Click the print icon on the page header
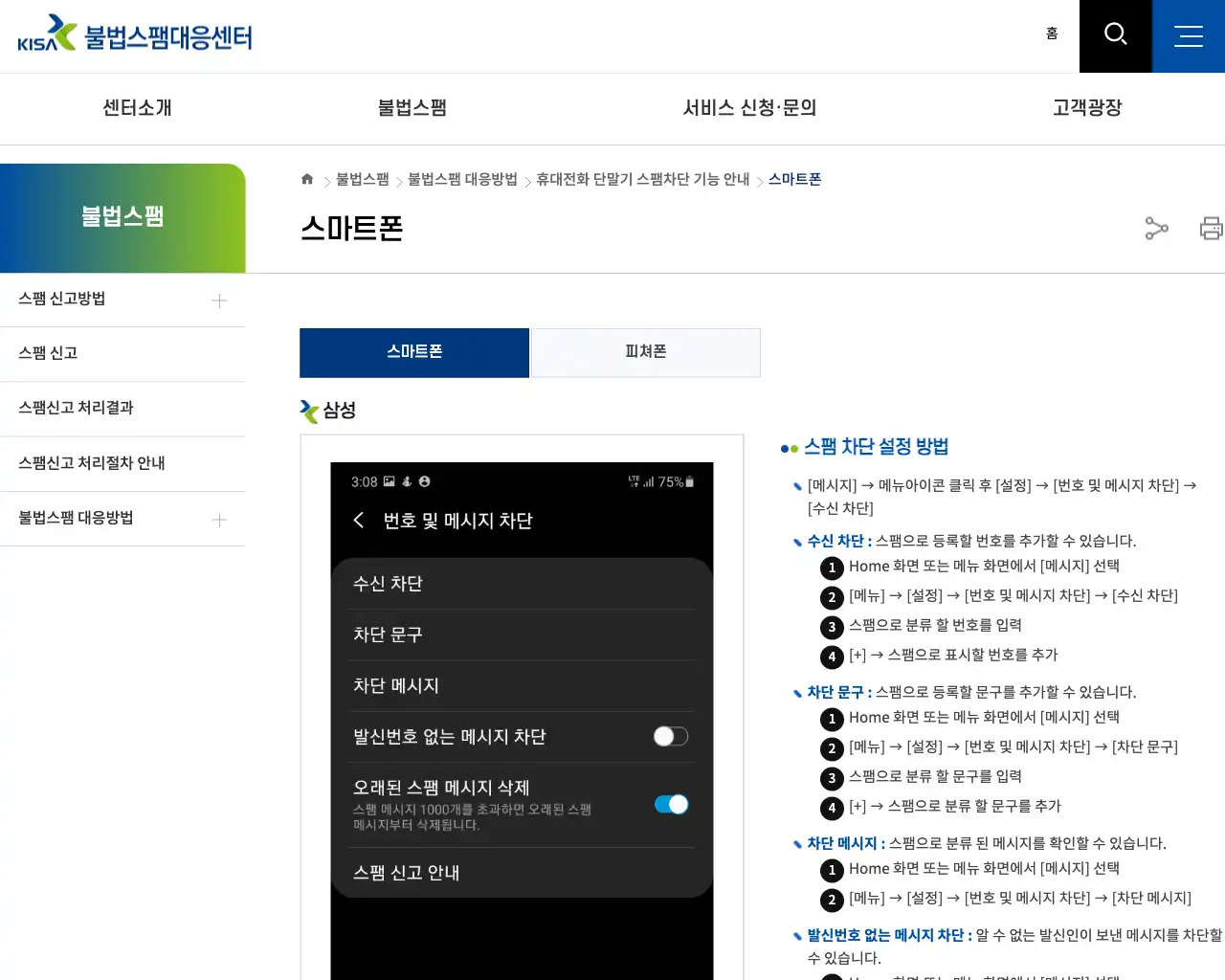 pos(1212,229)
